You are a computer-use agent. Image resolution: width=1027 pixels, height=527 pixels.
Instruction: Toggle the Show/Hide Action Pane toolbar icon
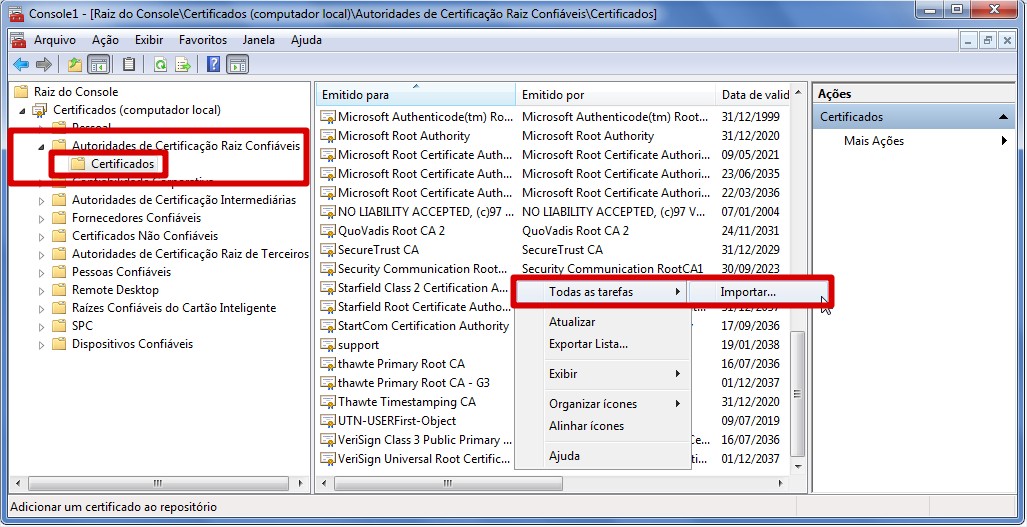click(237, 65)
